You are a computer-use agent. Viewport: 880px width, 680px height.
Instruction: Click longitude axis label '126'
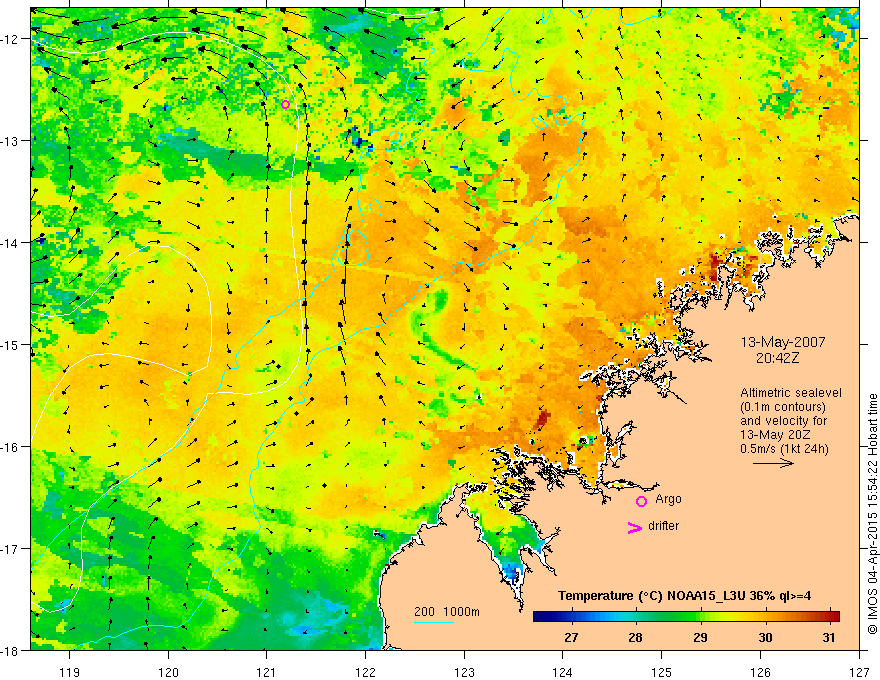(x=760, y=672)
